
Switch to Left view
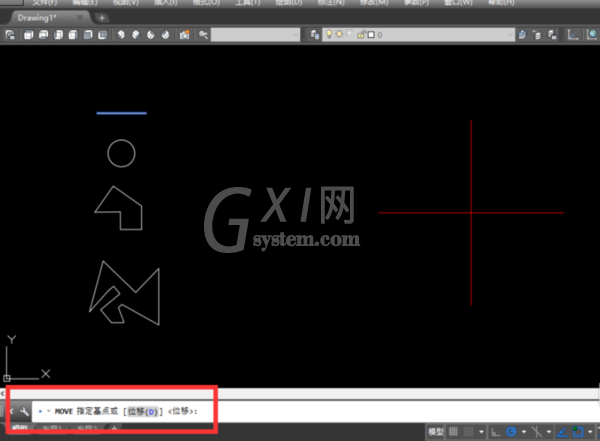[x=59, y=35]
